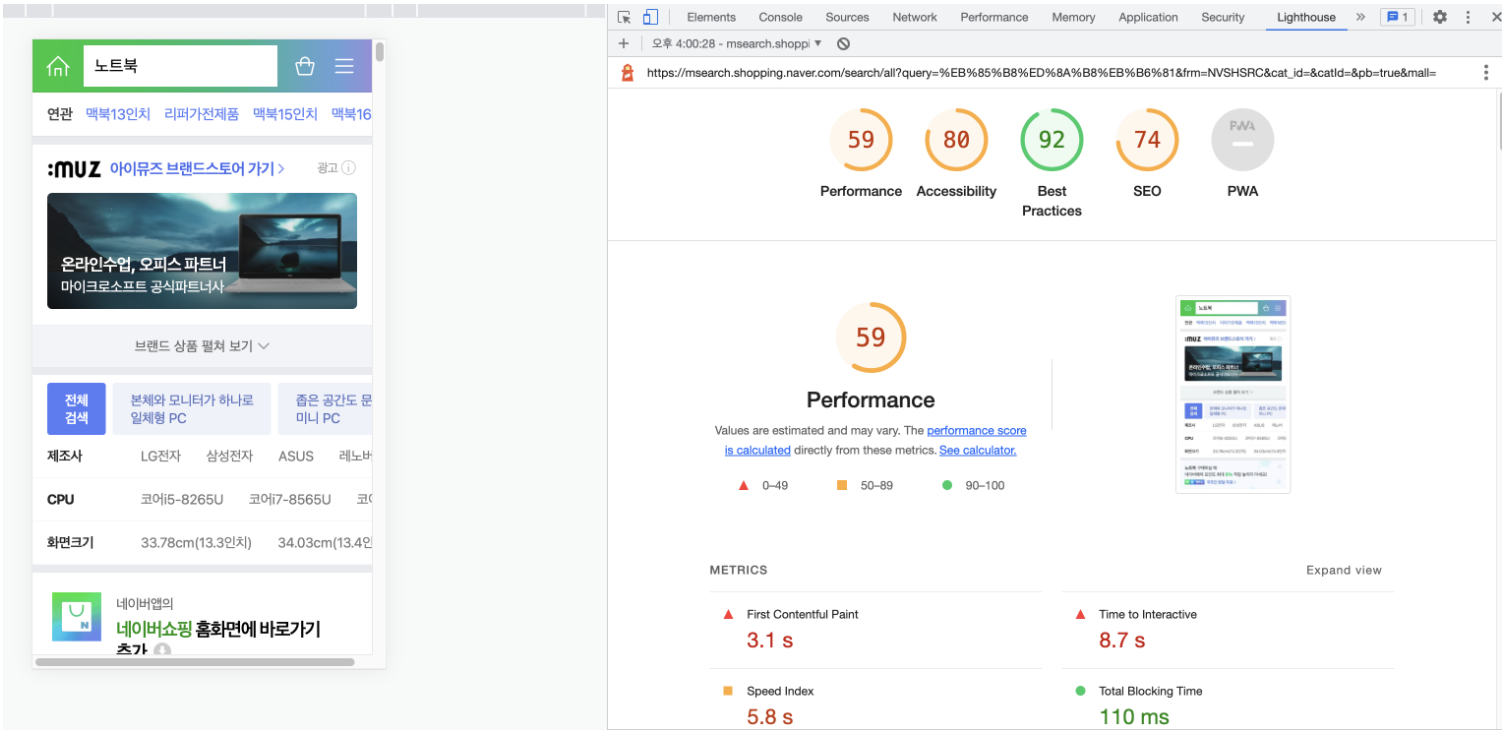The width and height of the screenshot is (1502, 730).
Task: Activate the DevTools inspect element picker
Action: tap(624, 17)
